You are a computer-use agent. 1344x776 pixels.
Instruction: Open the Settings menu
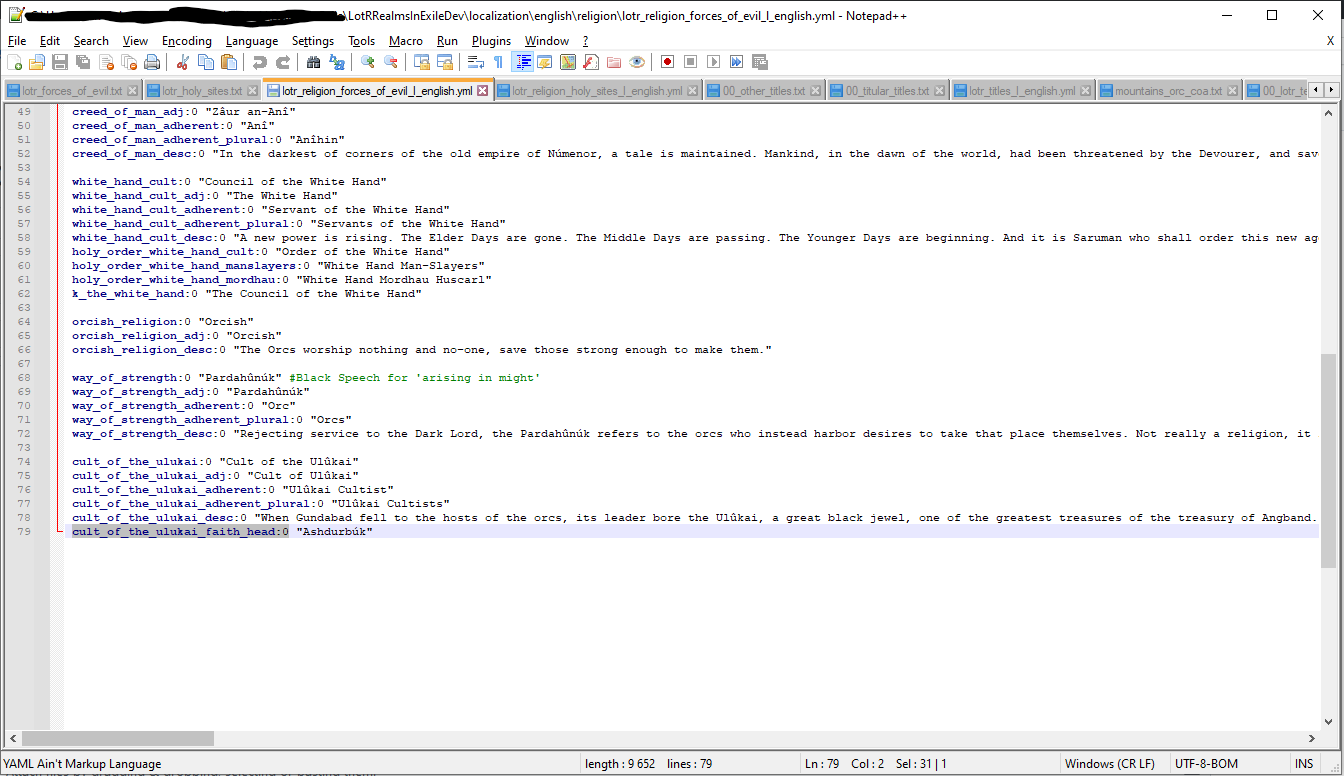pos(313,41)
